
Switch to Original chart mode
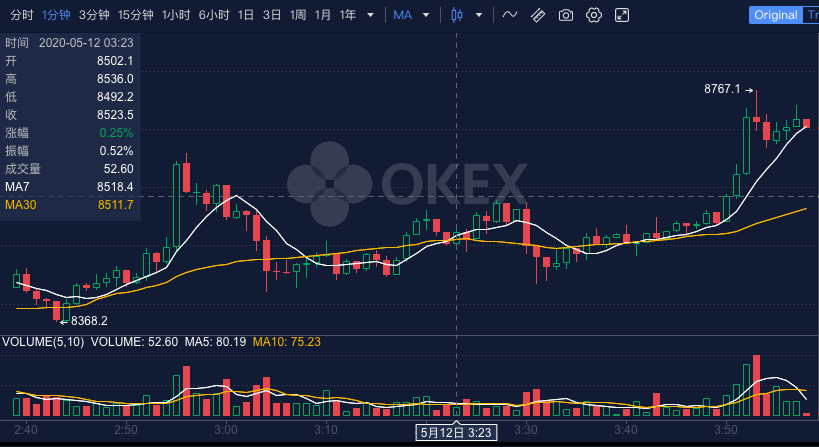(776, 15)
